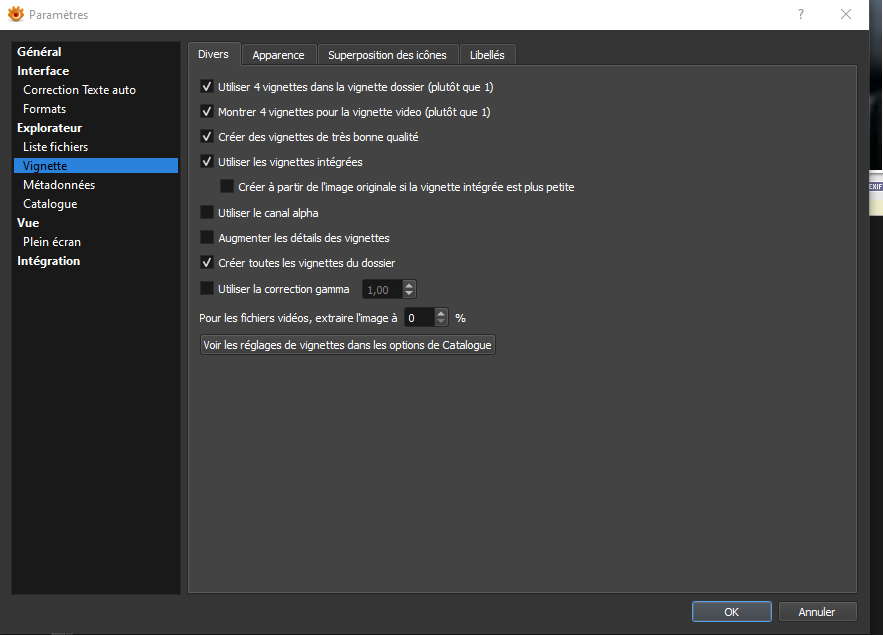Enable 'Utiliser la correction gamma'
This screenshot has width=883, height=635.
click(207, 289)
